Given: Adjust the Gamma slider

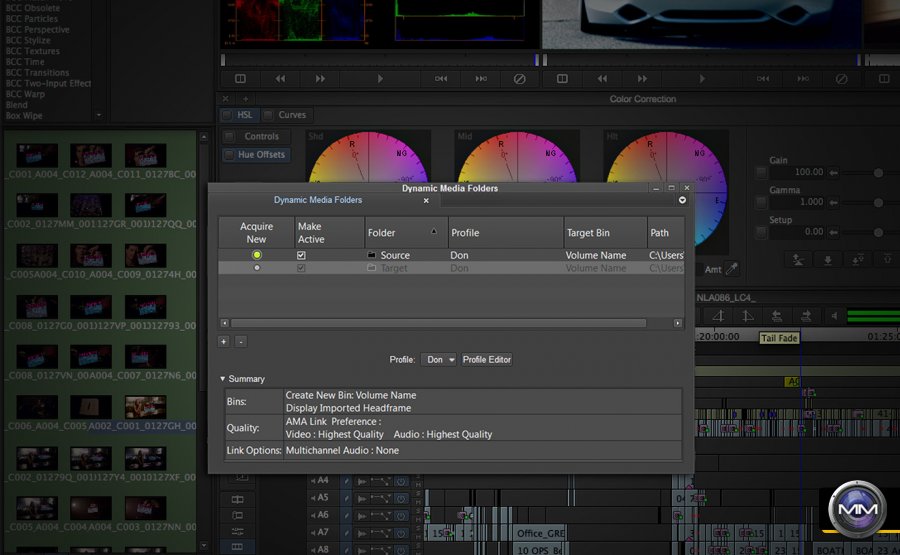Looking at the screenshot, I should click(878, 202).
